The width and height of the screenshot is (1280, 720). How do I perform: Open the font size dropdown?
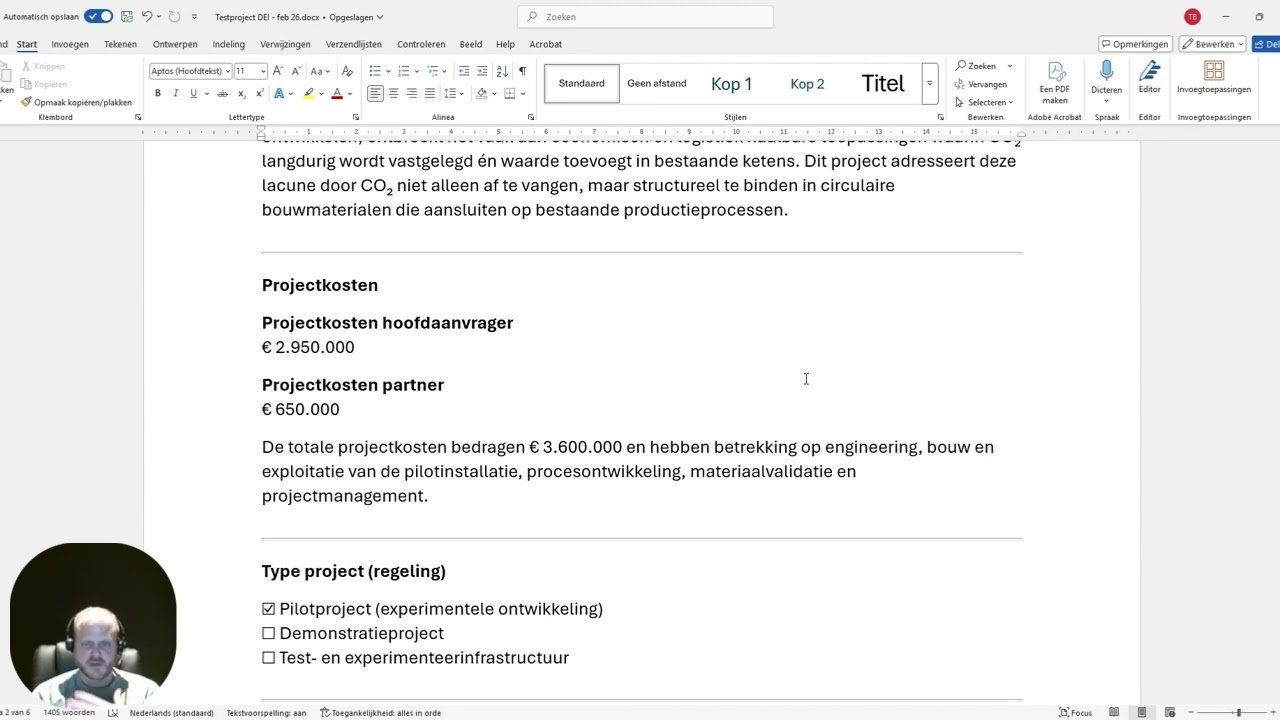pos(263,71)
